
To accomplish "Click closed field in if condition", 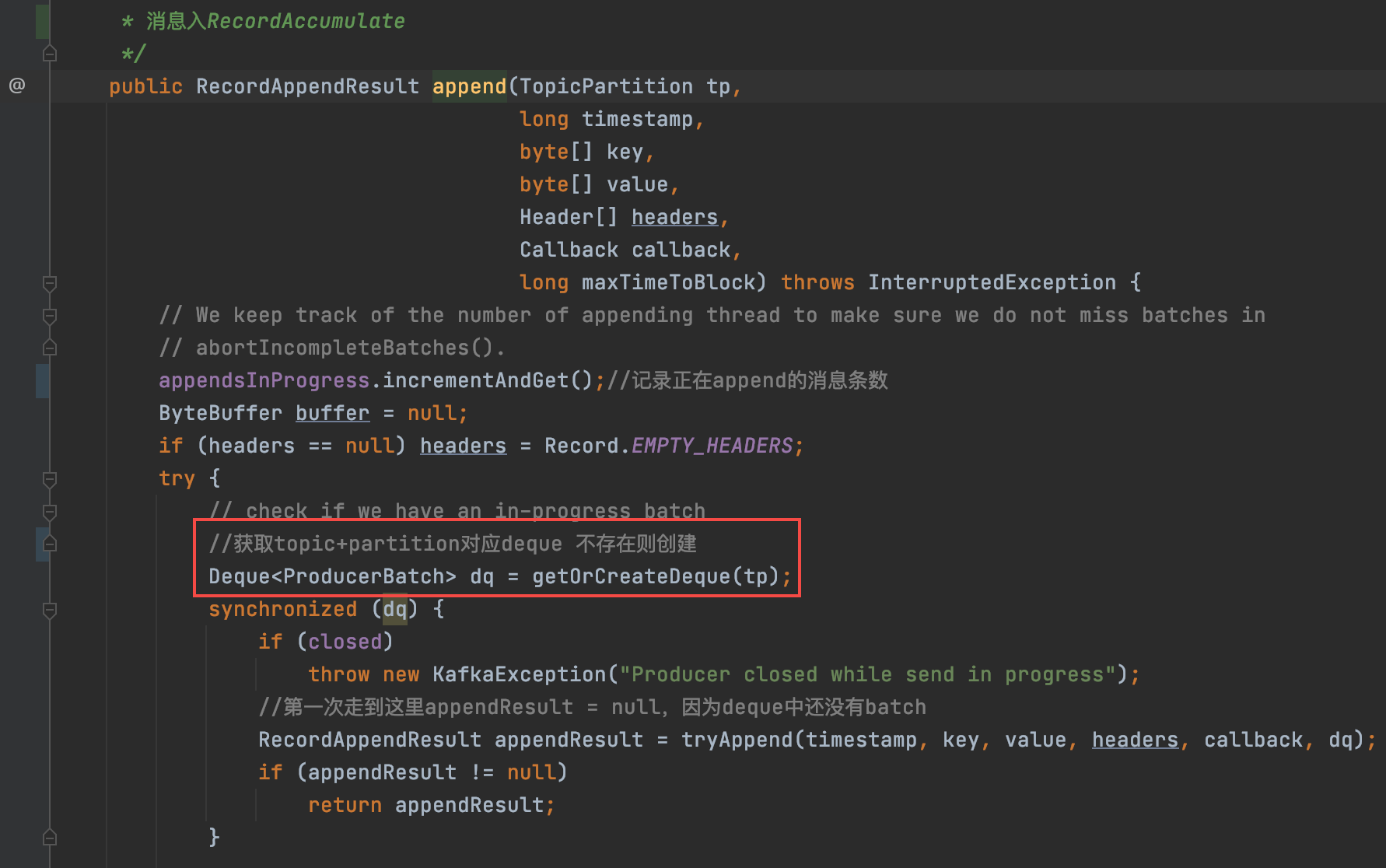I will [345, 642].
